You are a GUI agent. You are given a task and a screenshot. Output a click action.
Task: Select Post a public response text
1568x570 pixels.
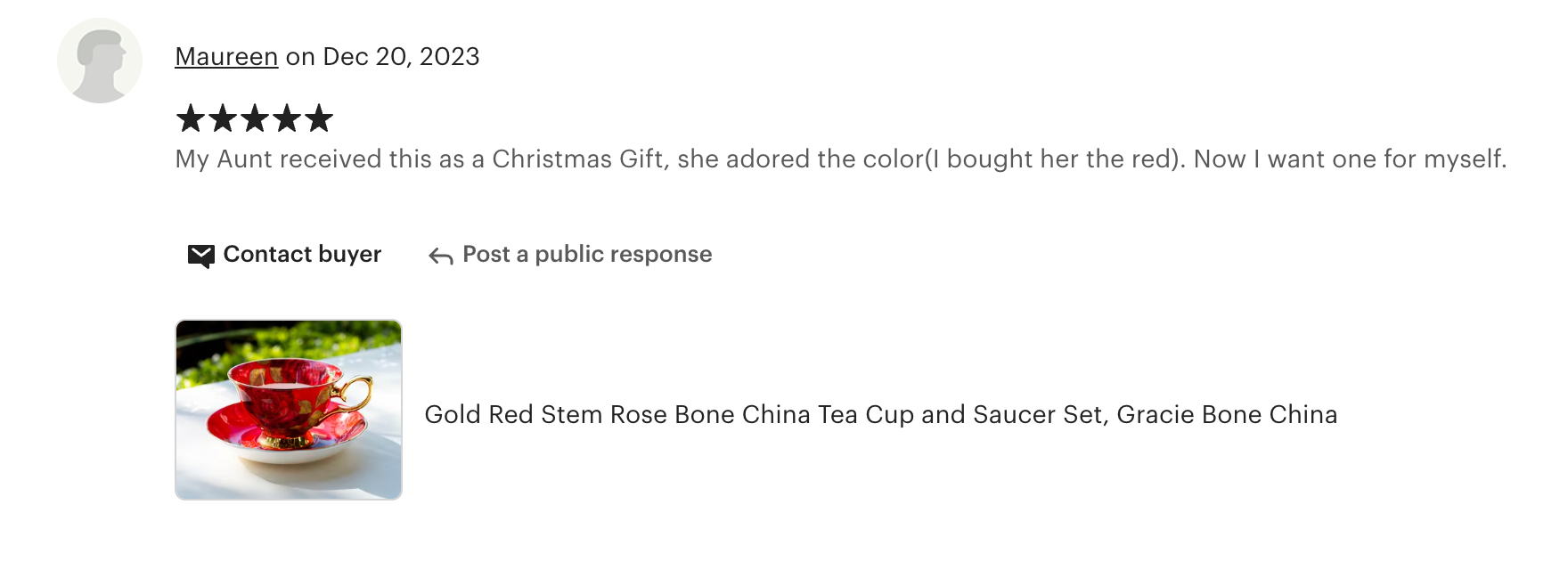pos(587,255)
